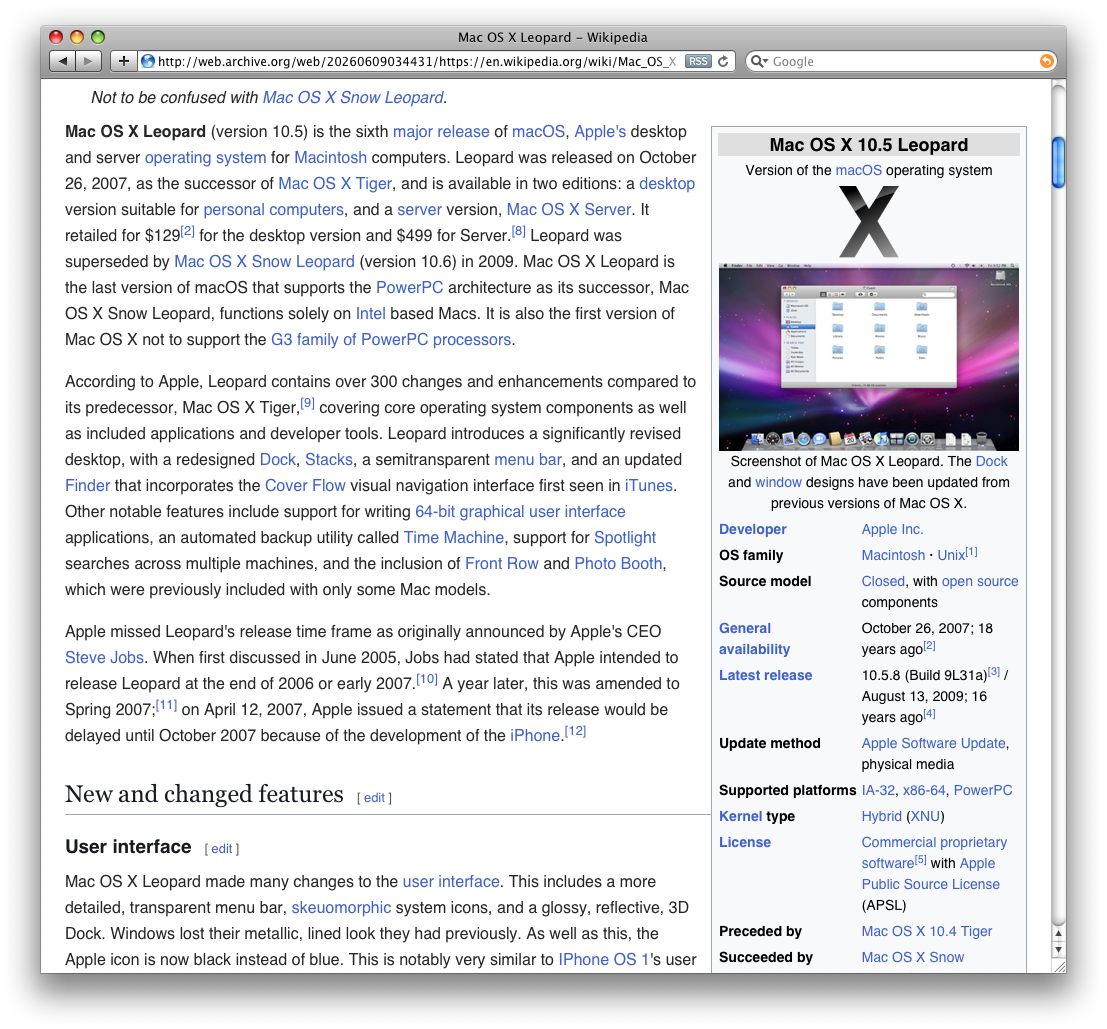Screen dimensions: 1107x1029
Task: Open the x86-64 platform link
Action: pos(924,790)
